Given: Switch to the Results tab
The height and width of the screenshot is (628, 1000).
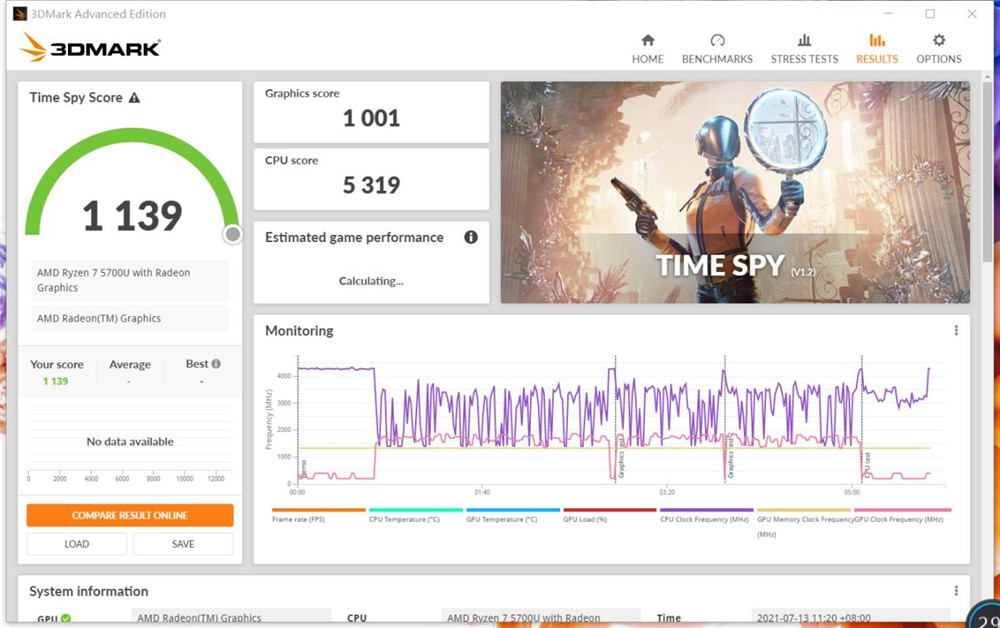Looking at the screenshot, I should (x=876, y=49).
